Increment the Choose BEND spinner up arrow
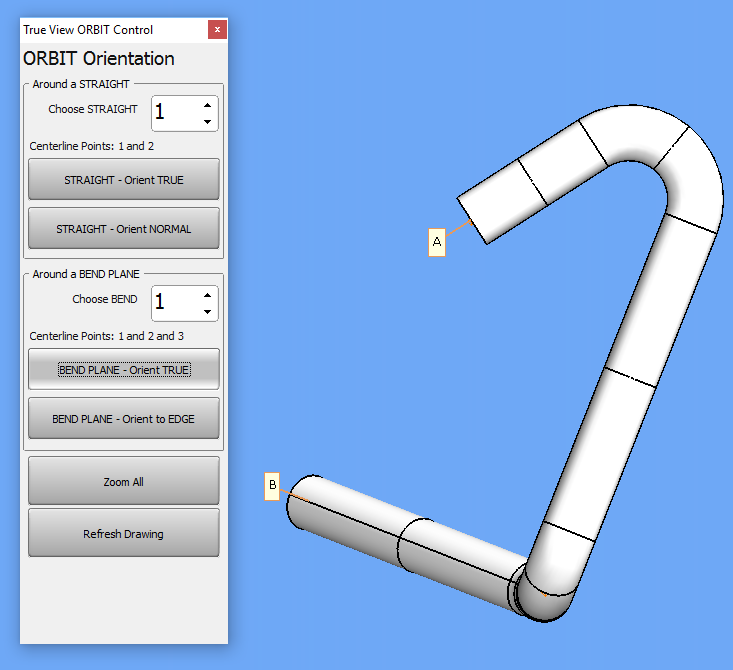733x670 pixels. click(x=207, y=295)
